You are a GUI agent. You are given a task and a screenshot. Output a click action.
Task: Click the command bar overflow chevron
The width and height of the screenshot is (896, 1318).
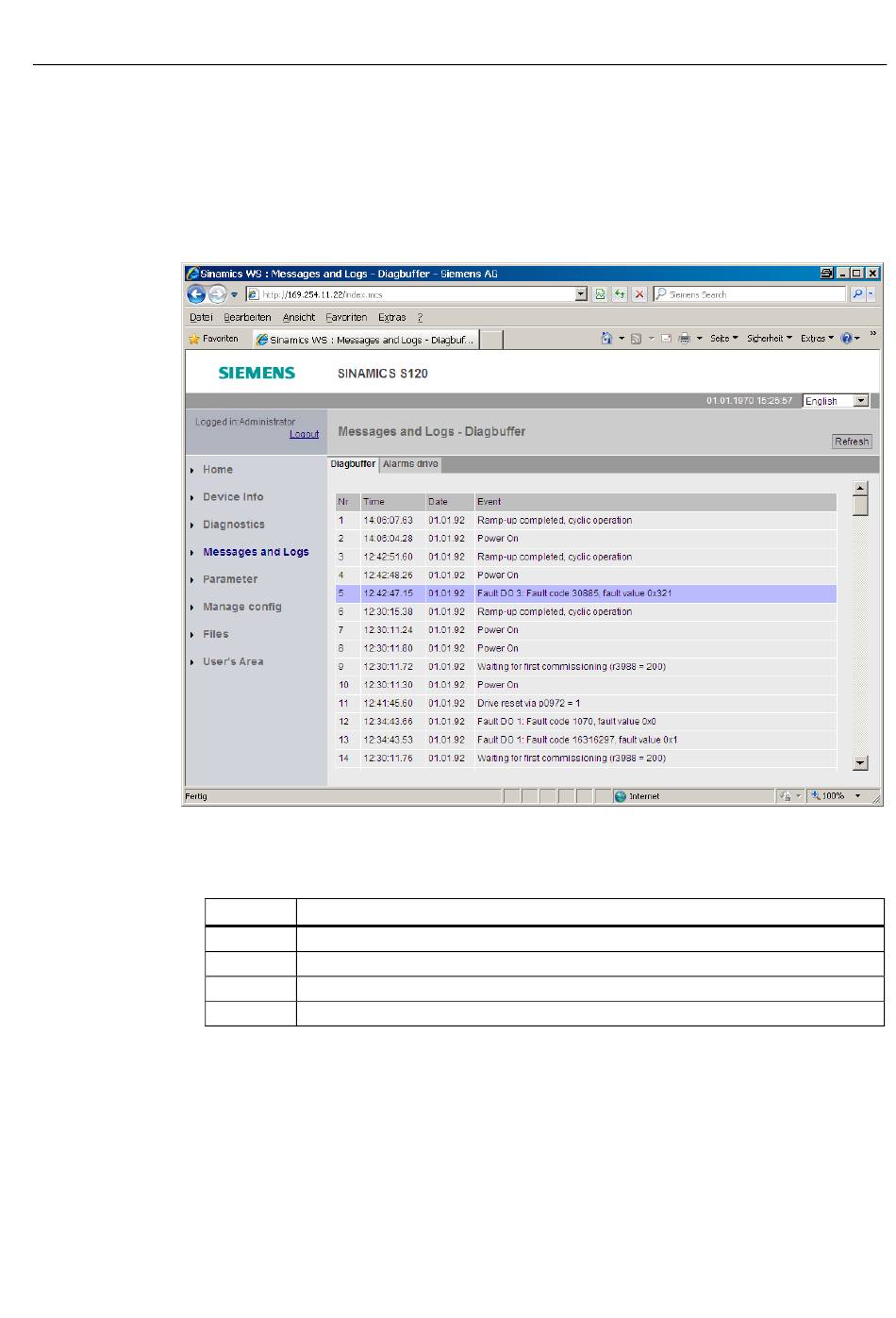pyautogui.click(x=872, y=334)
